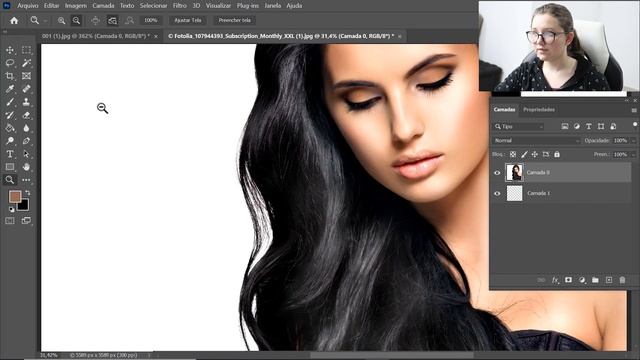The height and width of the screenshot is (360, 640).
Task: Select the Brush tool
Action: coord(10,102)
